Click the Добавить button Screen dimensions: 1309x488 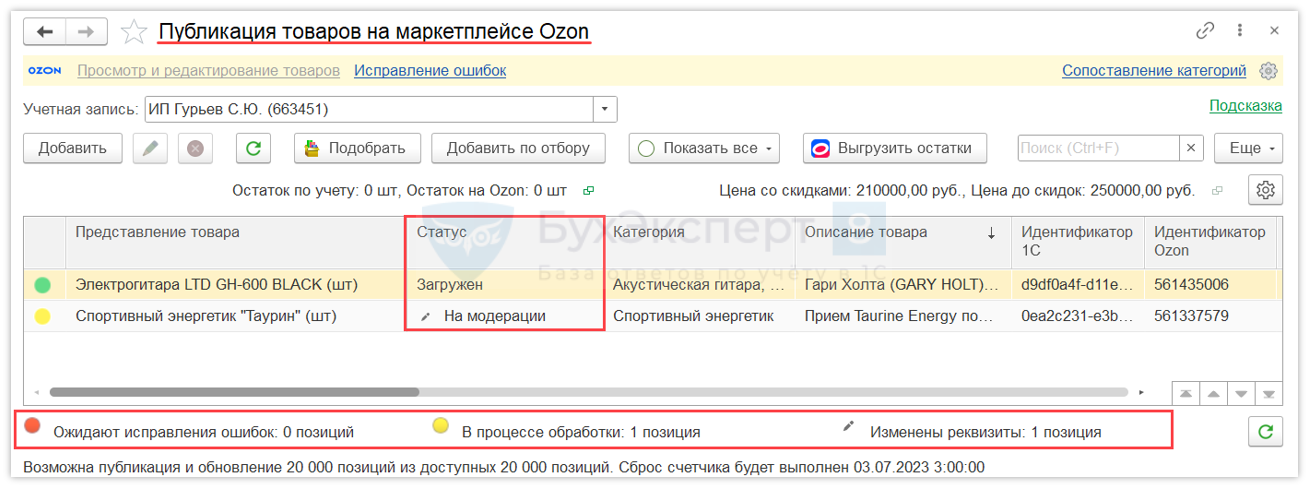pyautogui.click(x=72, y=148)
